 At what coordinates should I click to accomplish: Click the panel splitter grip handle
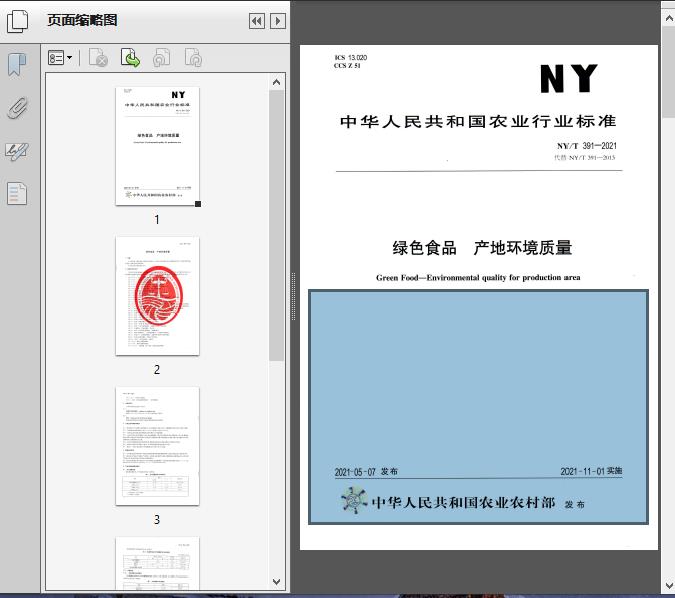(x=294, y=296)
